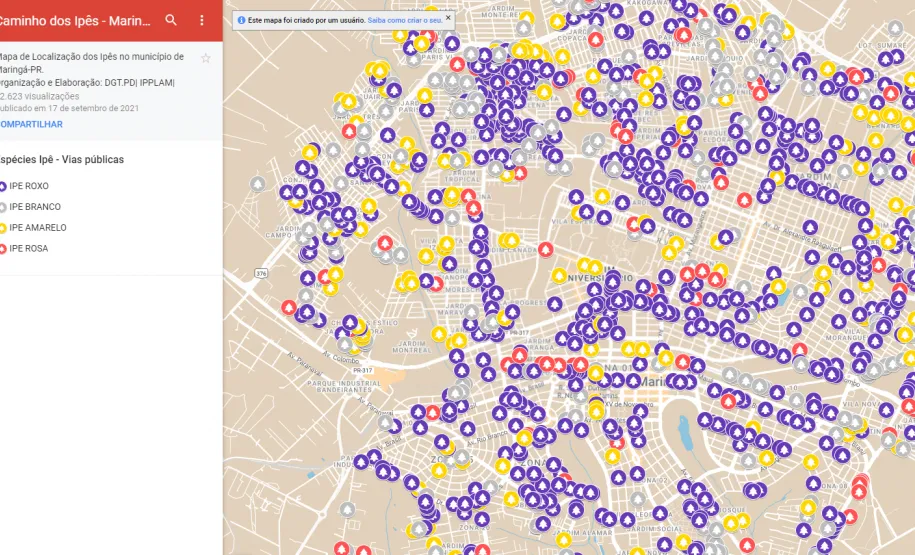Click the 'Espécies Ipê - Vias públicas' layer heading
Image resolution: width=915 pixels, height=555 pixels.
[x=62, y=160]
